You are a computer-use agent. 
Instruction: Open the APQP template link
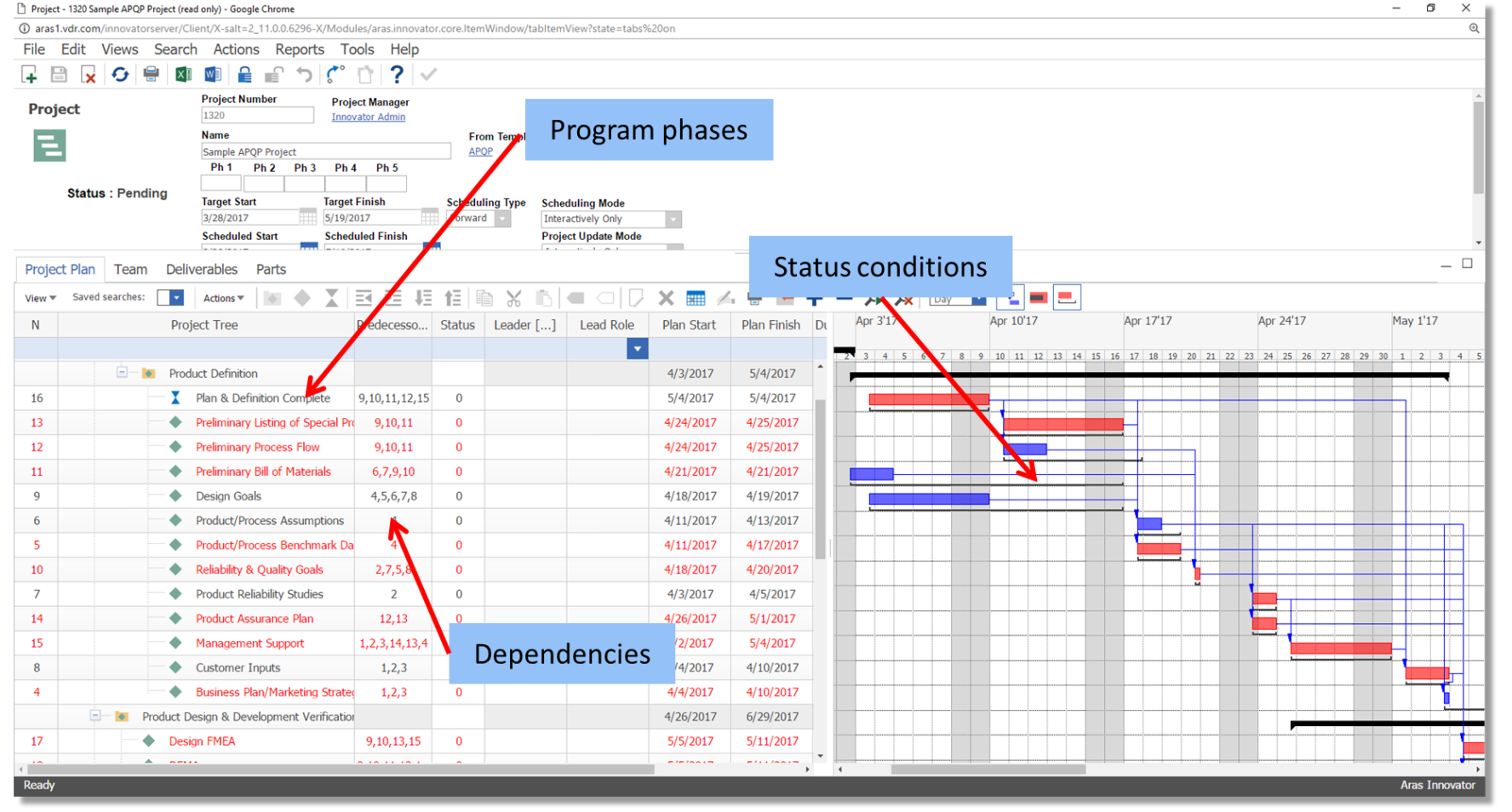point(481,151)
